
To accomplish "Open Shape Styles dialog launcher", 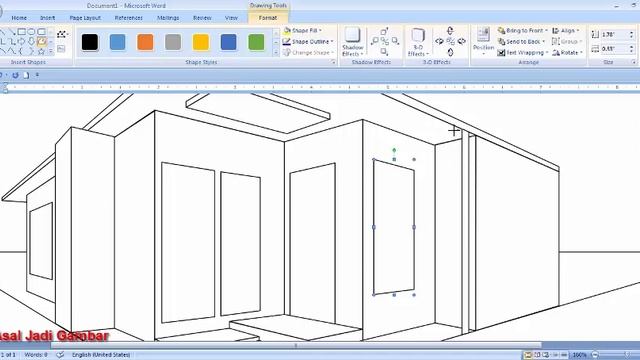I will pos(333,62).
